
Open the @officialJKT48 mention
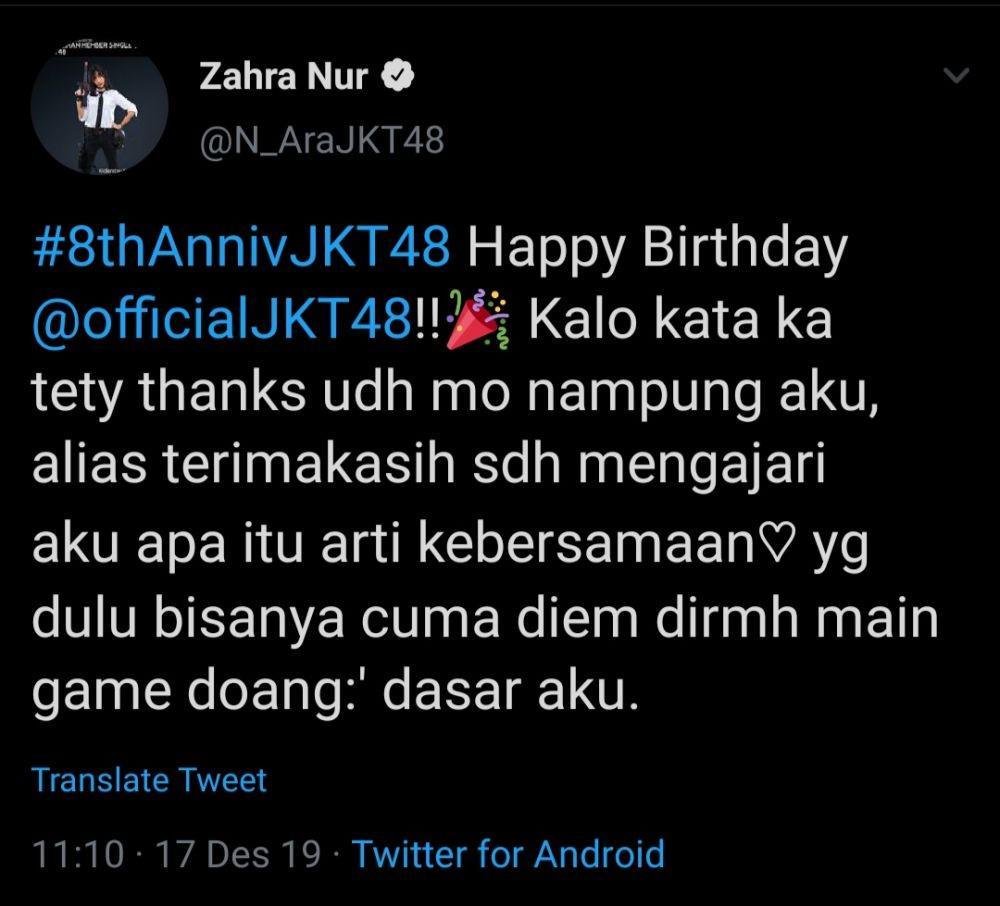click(x=222, y=319)
